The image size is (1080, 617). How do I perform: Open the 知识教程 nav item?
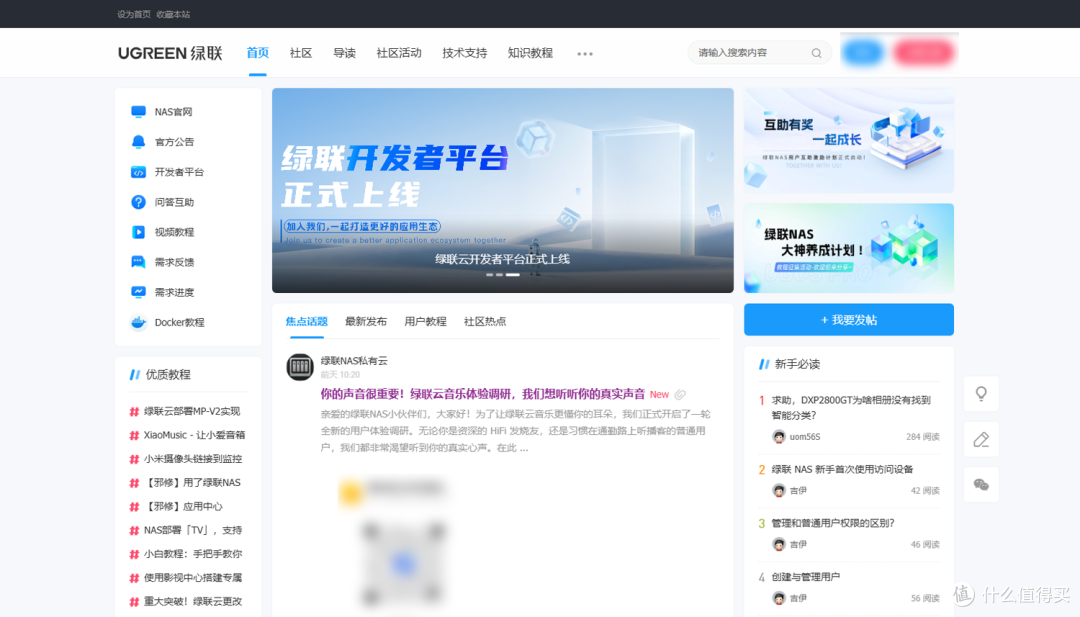530,53
